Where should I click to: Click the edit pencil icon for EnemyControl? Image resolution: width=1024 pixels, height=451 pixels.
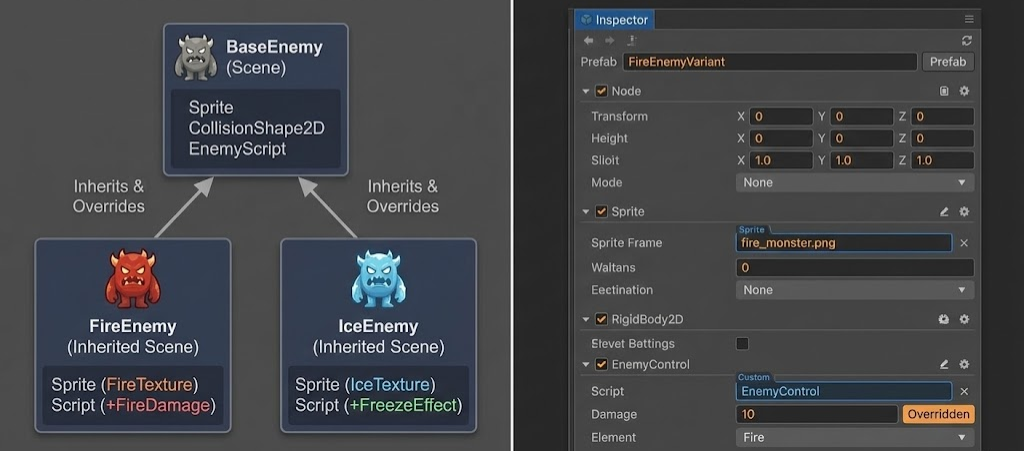click(x=944, y=365)
